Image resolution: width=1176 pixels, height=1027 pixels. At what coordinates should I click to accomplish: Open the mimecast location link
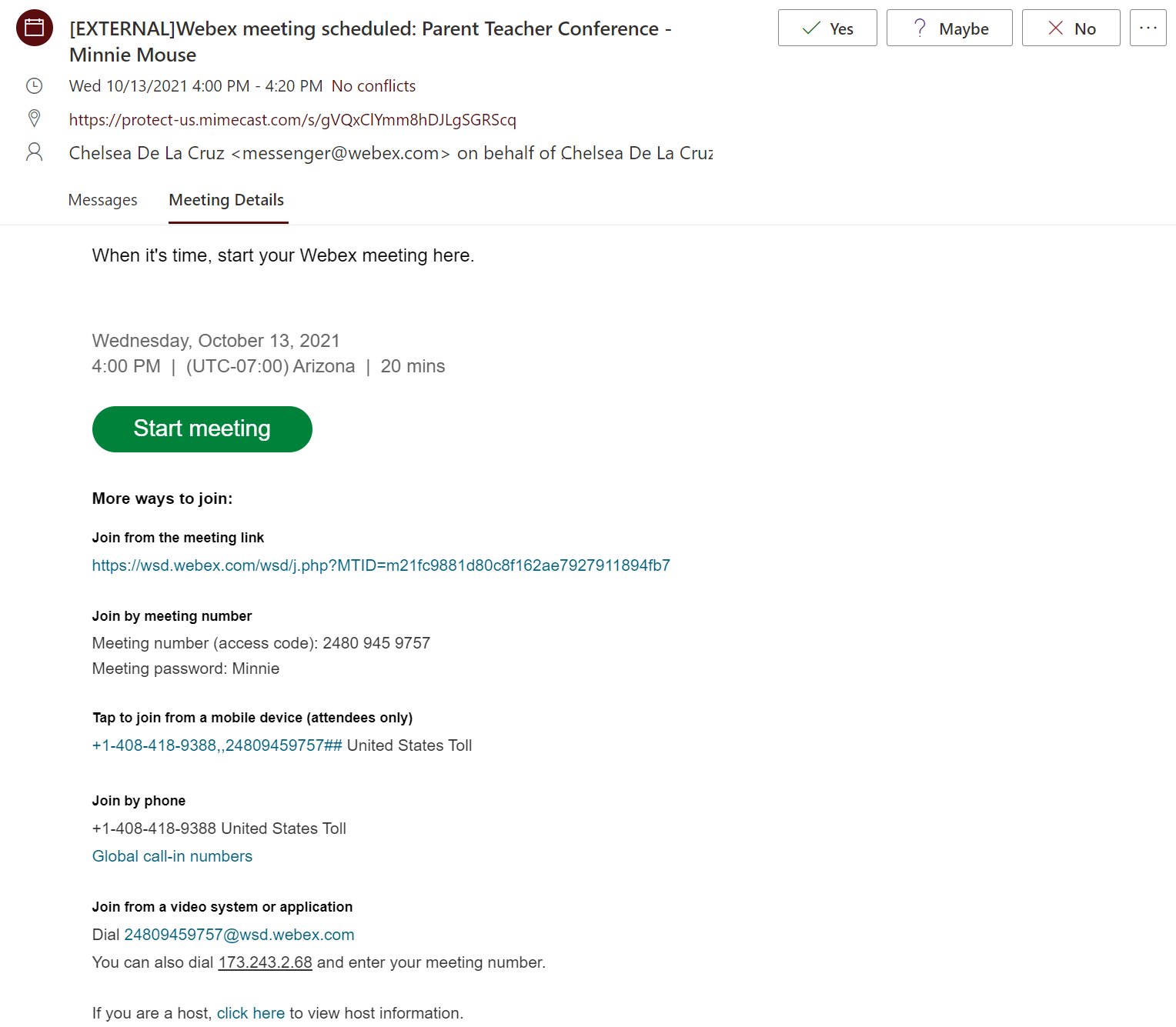[292, 119]
